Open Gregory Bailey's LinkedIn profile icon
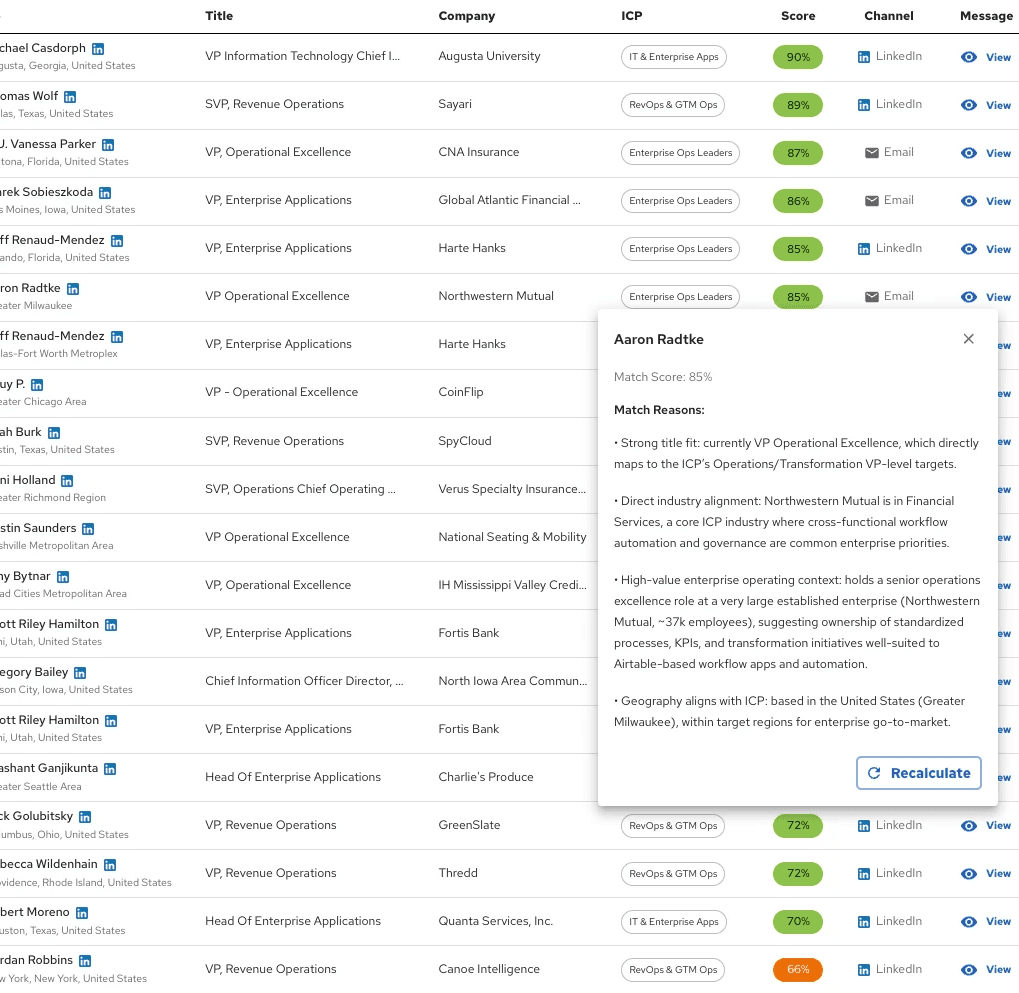1019x993 pixels. pos(80,673)
